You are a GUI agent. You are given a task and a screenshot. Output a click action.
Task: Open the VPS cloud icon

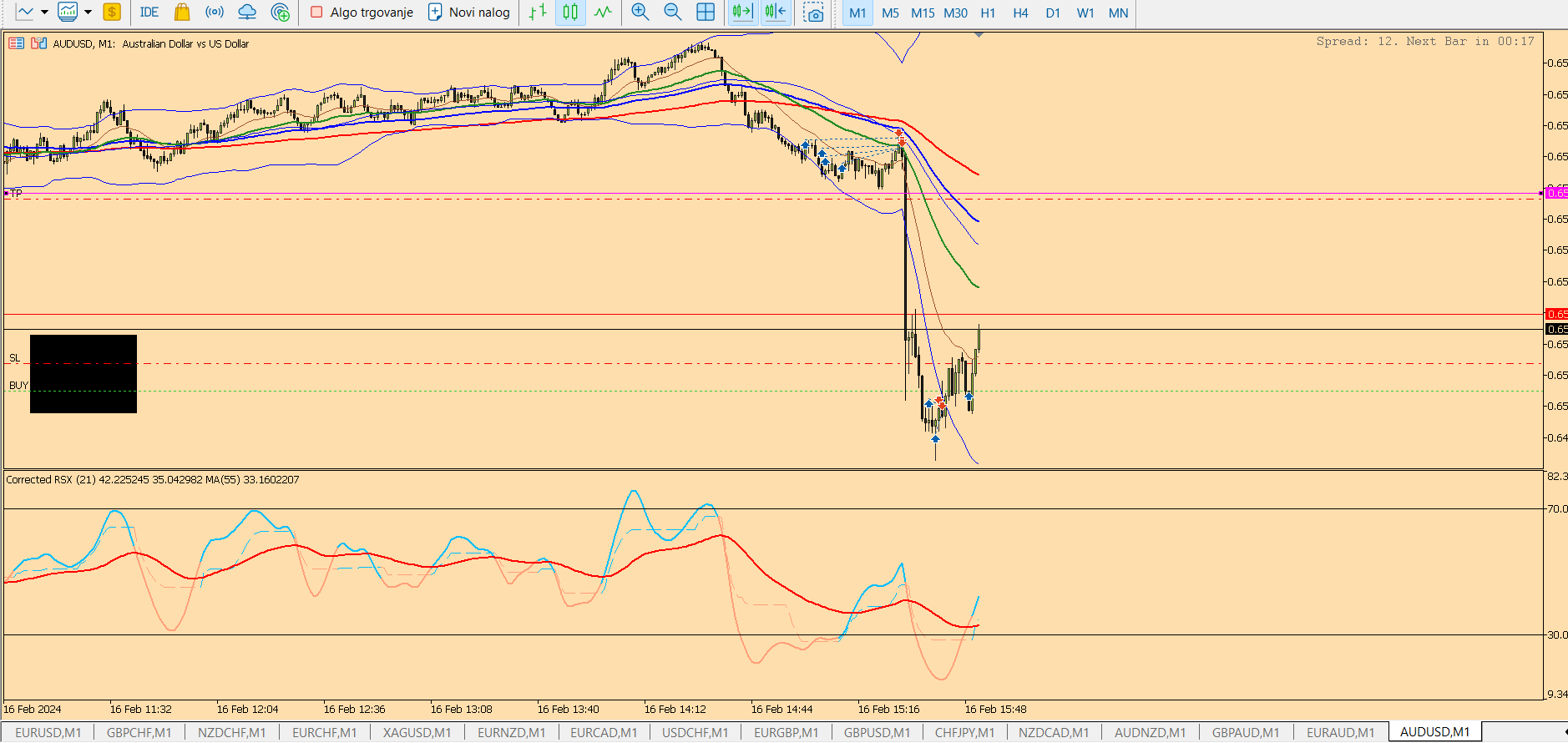(247, 12)
